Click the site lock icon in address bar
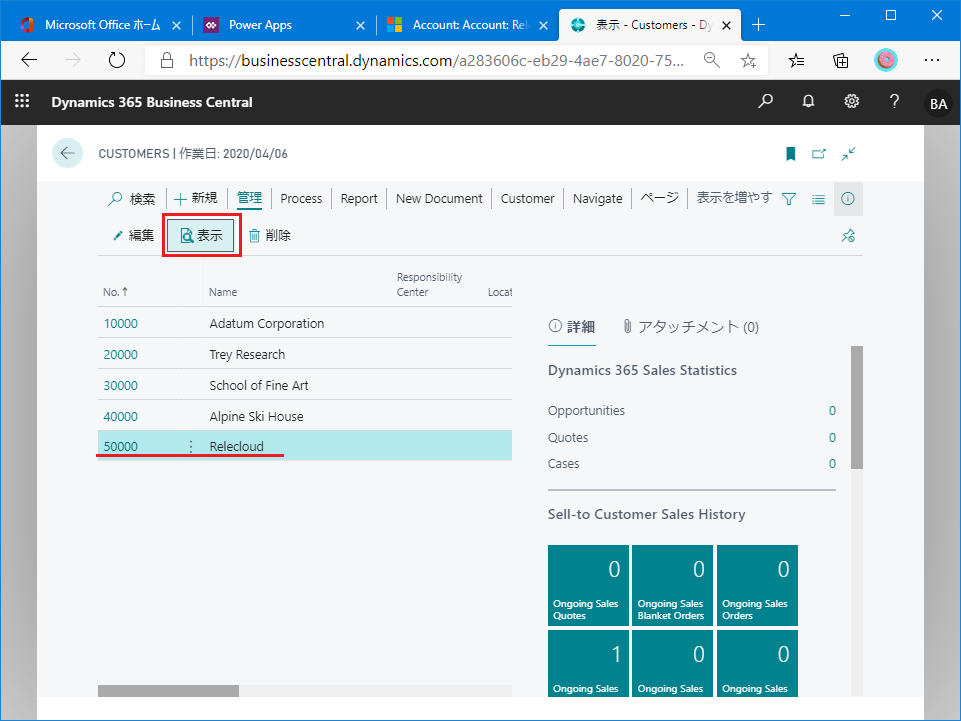The width and height of the screenshot is (961, 721). 167,60
